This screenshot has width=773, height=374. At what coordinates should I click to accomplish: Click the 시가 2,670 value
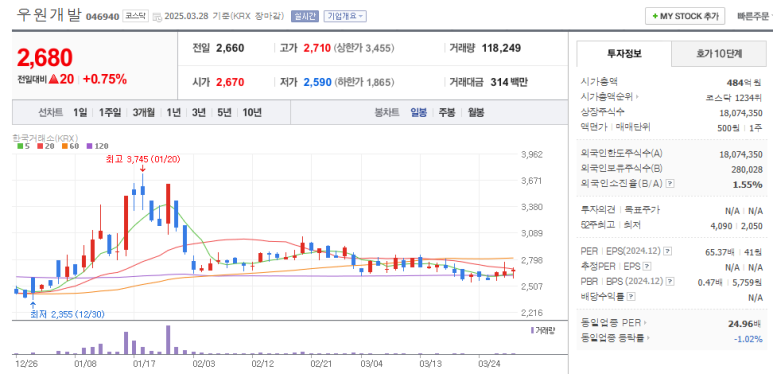pos(230,82)
